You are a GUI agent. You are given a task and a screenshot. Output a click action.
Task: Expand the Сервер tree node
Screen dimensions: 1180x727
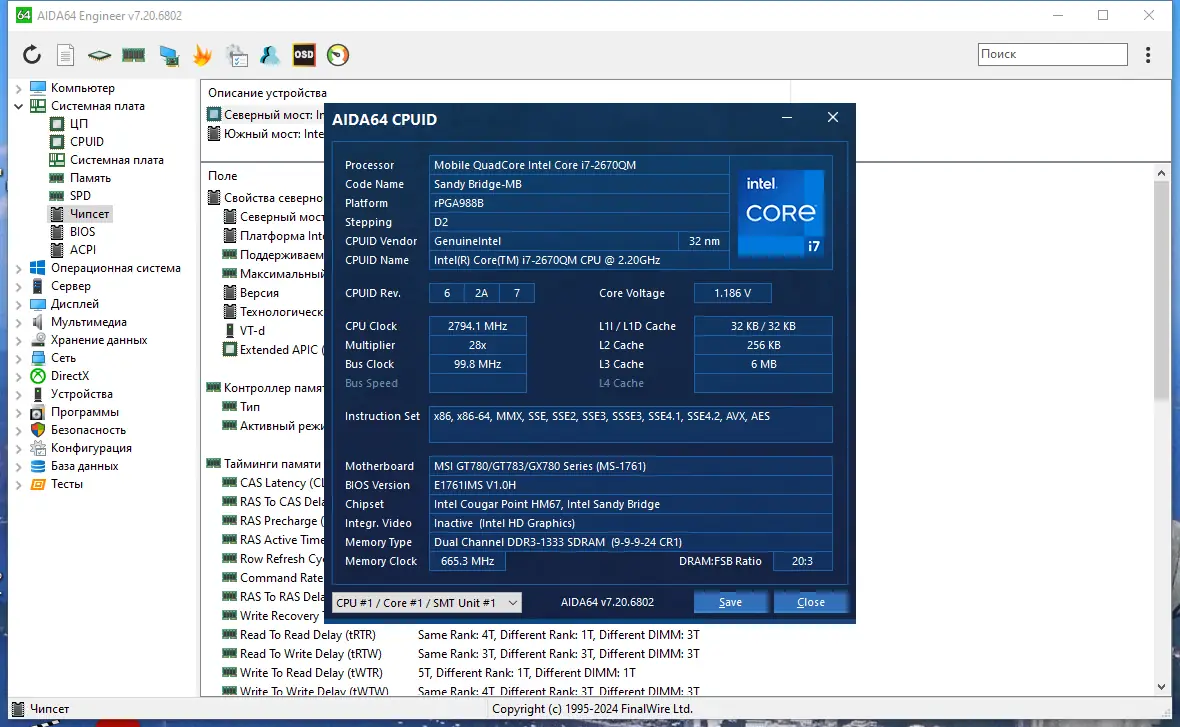point(19,286)
